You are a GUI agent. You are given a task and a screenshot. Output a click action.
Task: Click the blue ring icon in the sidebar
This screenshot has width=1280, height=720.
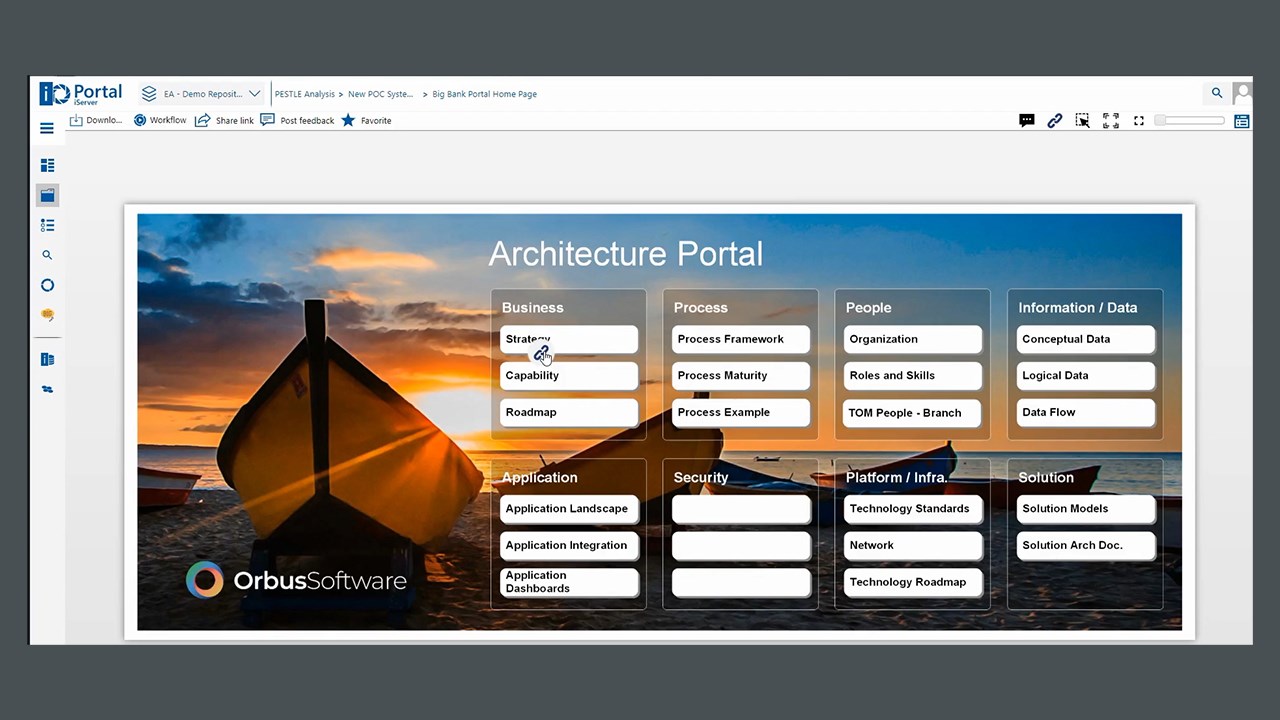tap(47, 285)
